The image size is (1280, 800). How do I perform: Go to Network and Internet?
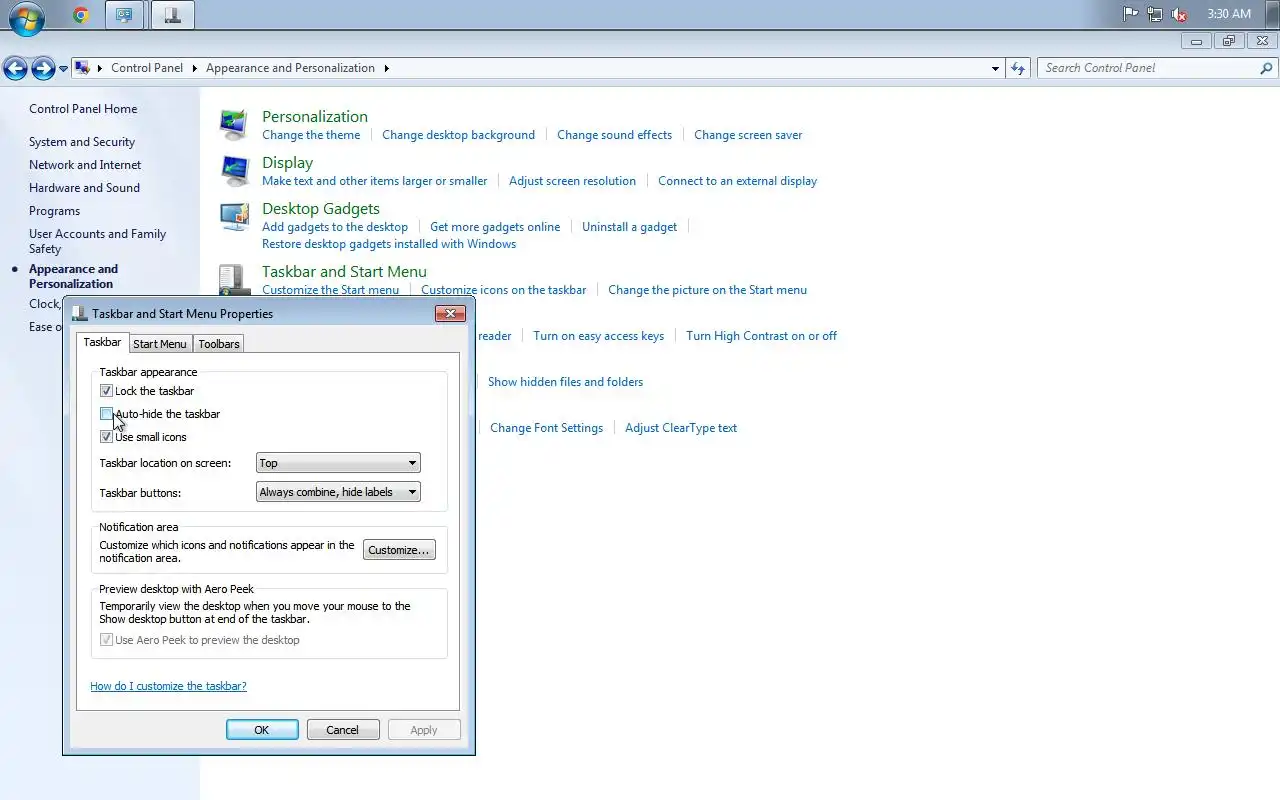click(85, 165)
